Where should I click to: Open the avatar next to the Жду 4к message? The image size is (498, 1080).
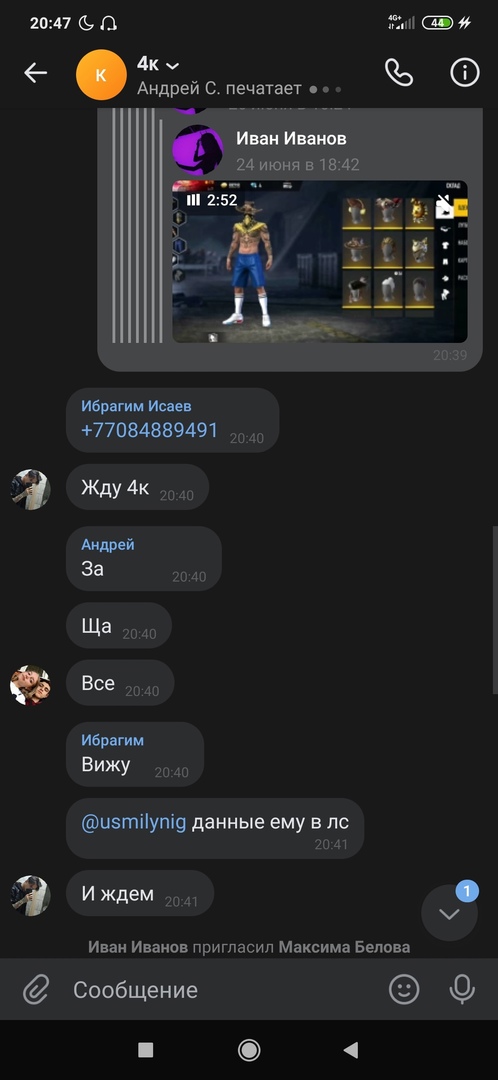click(x=30, y=489)
